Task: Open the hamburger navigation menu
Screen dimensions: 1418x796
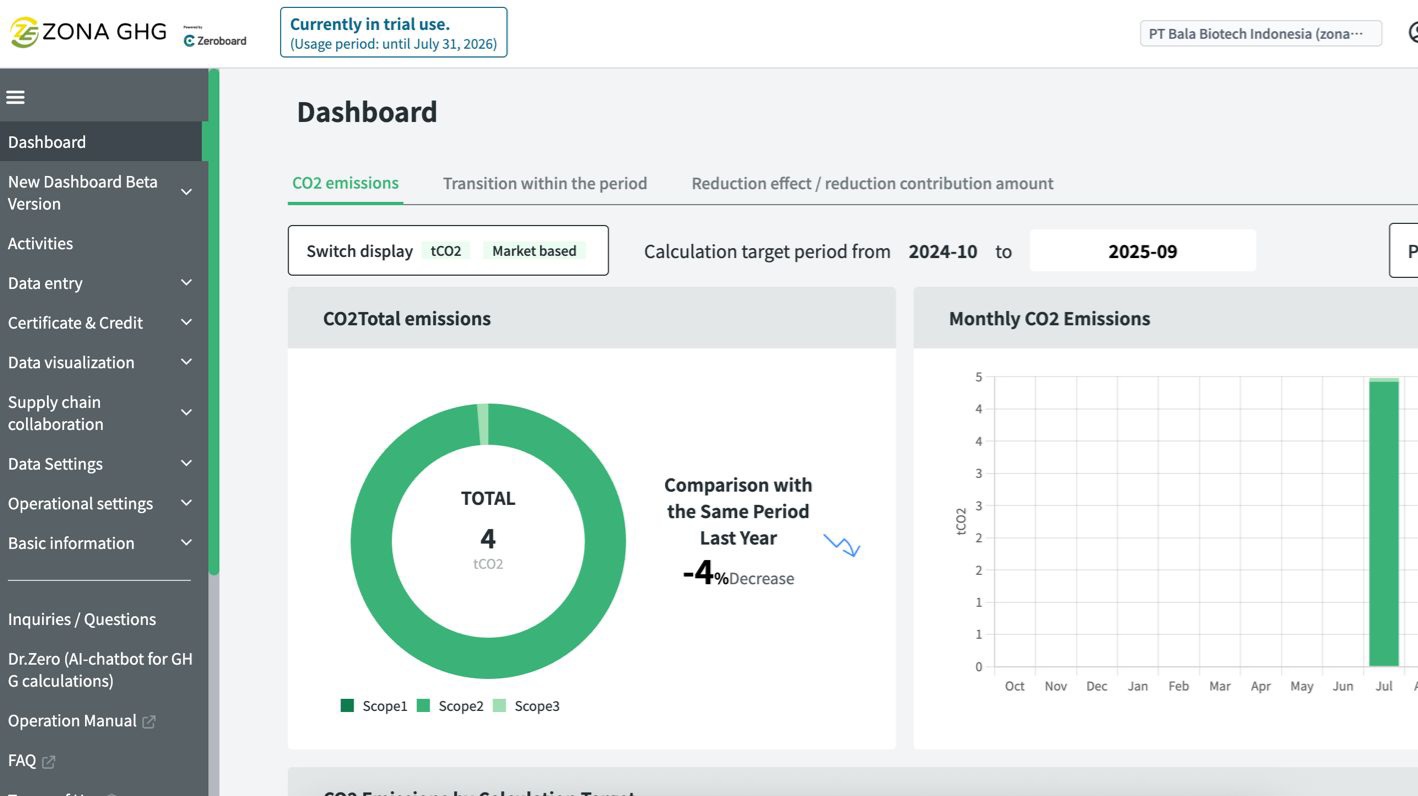Action: [x=15, y=96]
